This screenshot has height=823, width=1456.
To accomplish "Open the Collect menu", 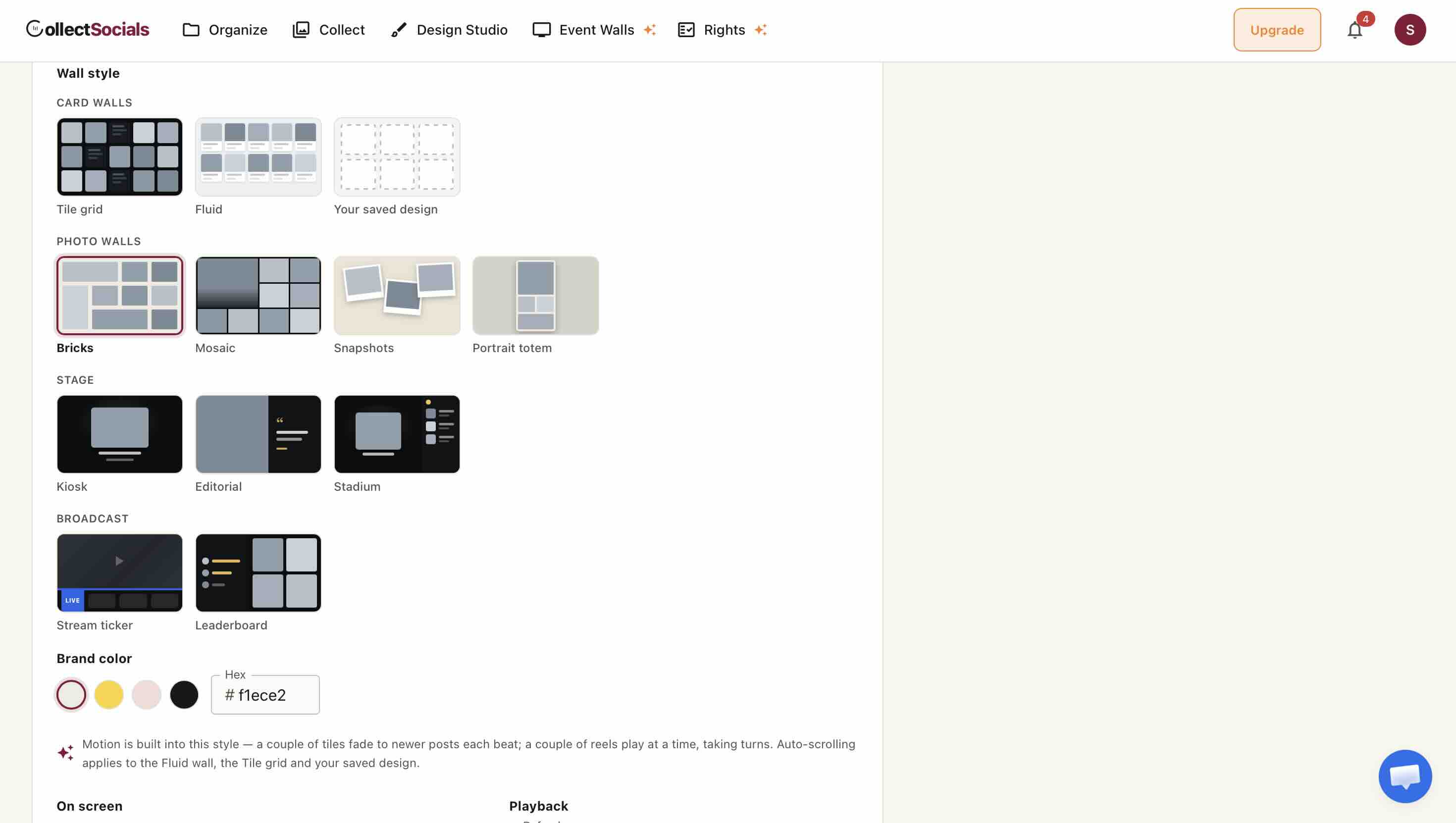I will [328, 30].
